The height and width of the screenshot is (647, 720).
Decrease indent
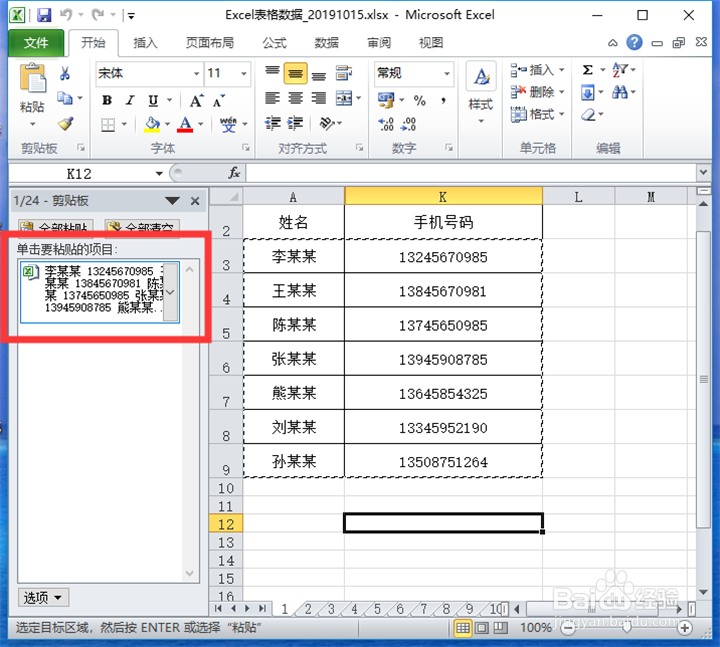272,124
